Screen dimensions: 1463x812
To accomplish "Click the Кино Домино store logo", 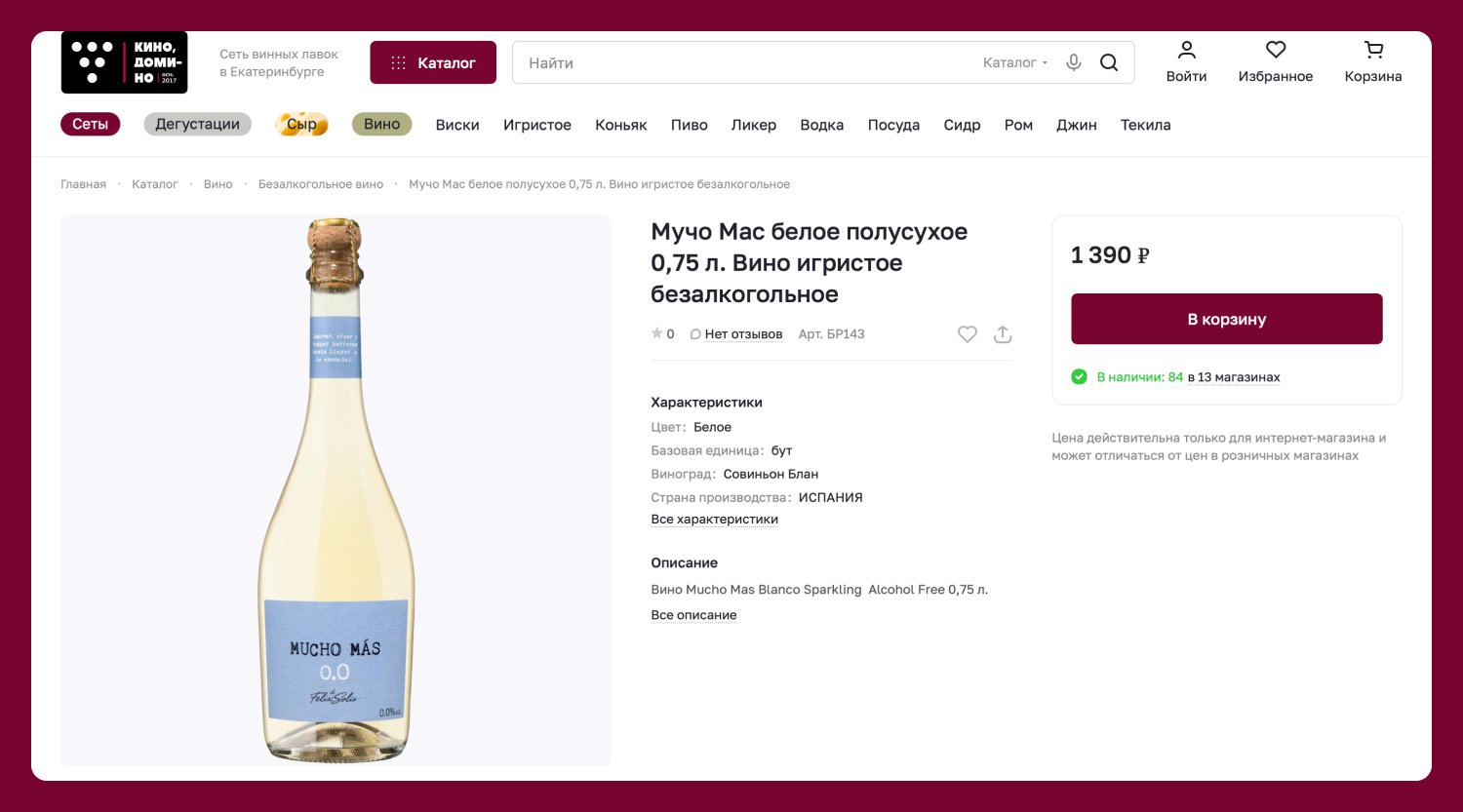I will (x=124, y=62).
